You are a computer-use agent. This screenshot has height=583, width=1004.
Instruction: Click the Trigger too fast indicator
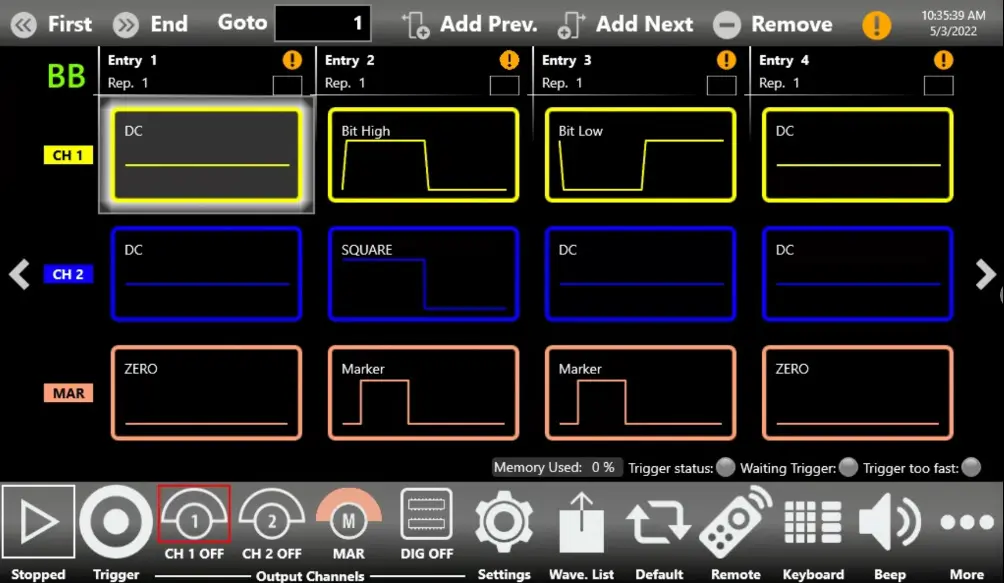point(971,467)
